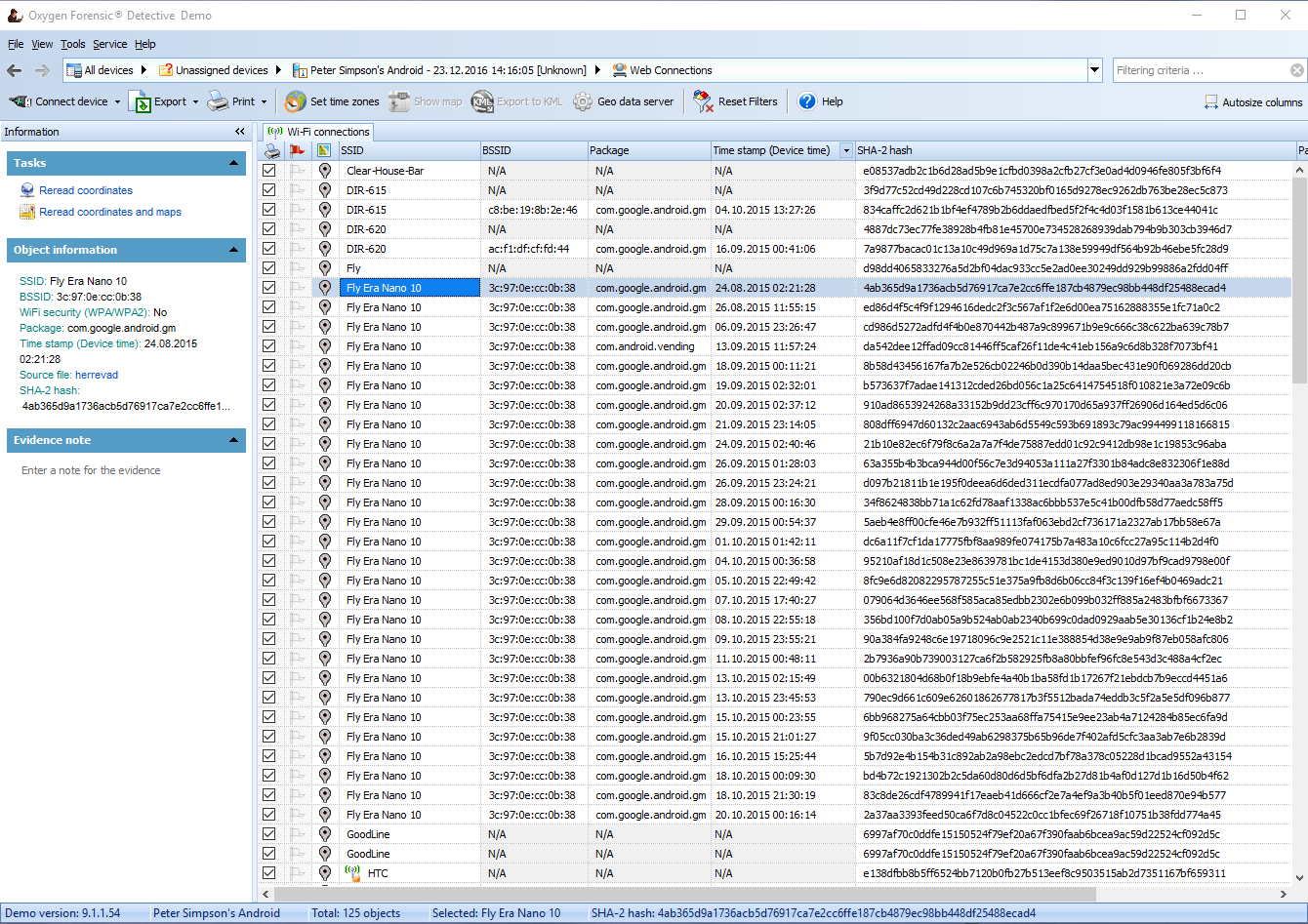The image size is (1308, 924).
Task: Uncheck the selected Fly Era Nano 10 row
Action: pyautogui.click(x=268, y=287)
